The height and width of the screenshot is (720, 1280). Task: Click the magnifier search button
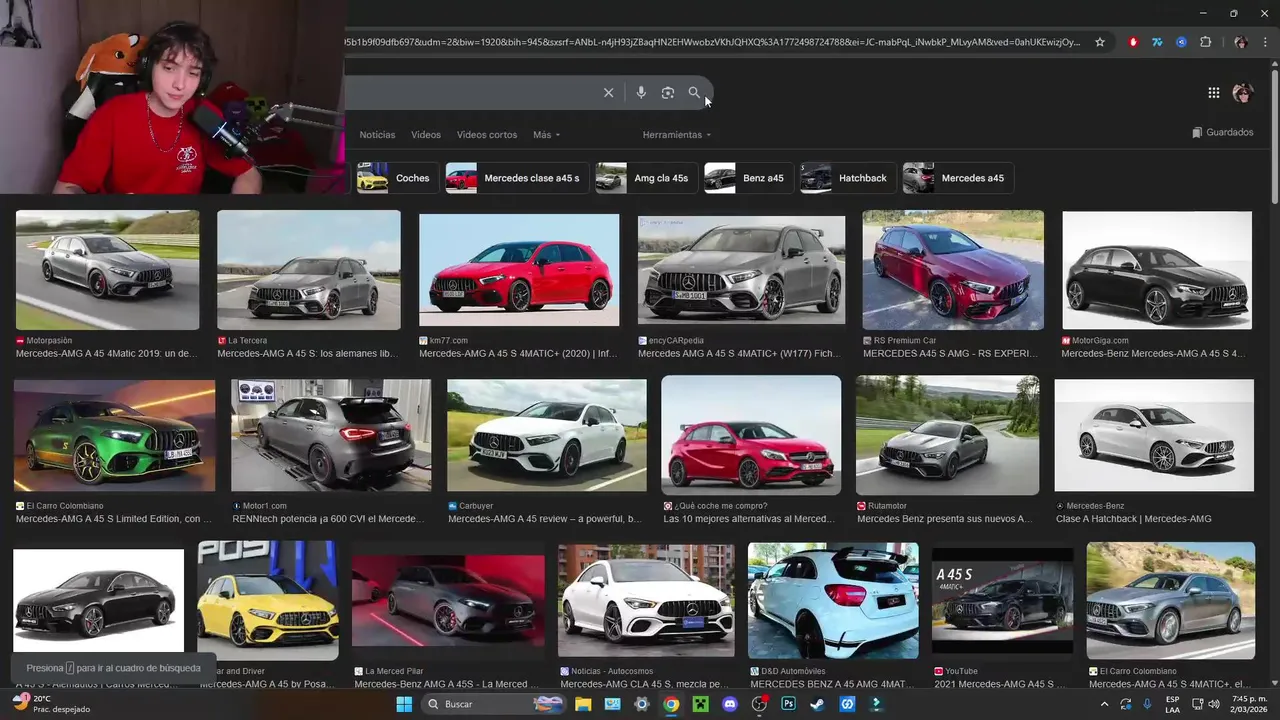click(x=694, y=93)
